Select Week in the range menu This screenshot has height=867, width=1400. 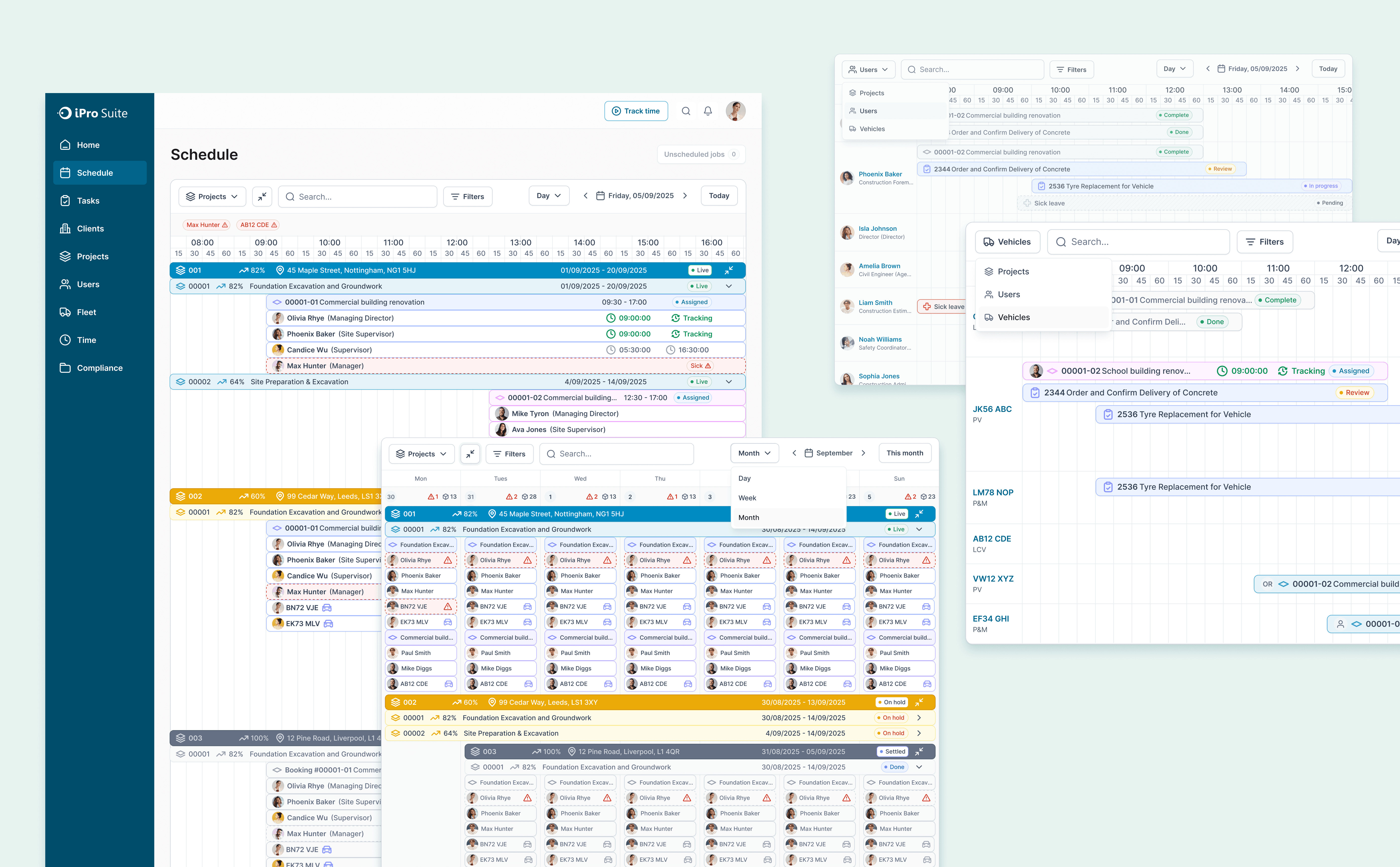click(747, 498)
